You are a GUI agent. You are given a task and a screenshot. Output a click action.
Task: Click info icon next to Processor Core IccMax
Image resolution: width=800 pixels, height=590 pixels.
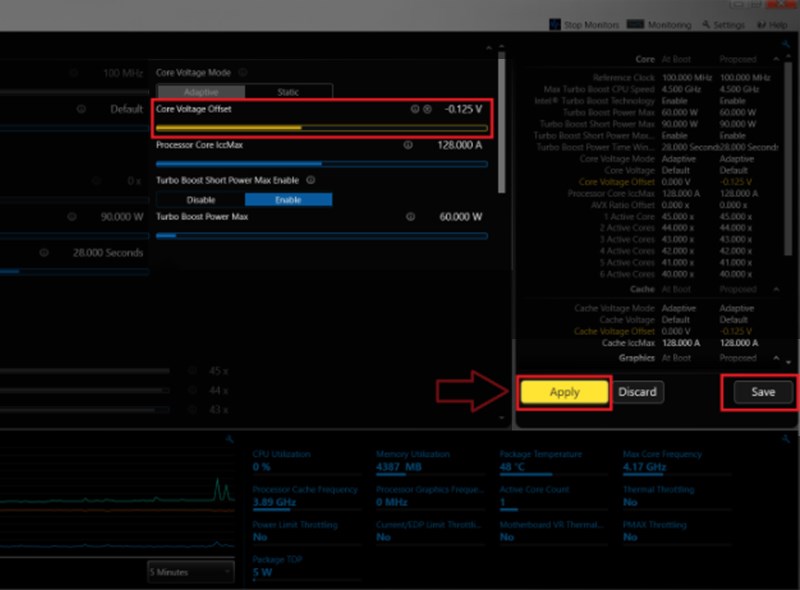coord(408,145)
